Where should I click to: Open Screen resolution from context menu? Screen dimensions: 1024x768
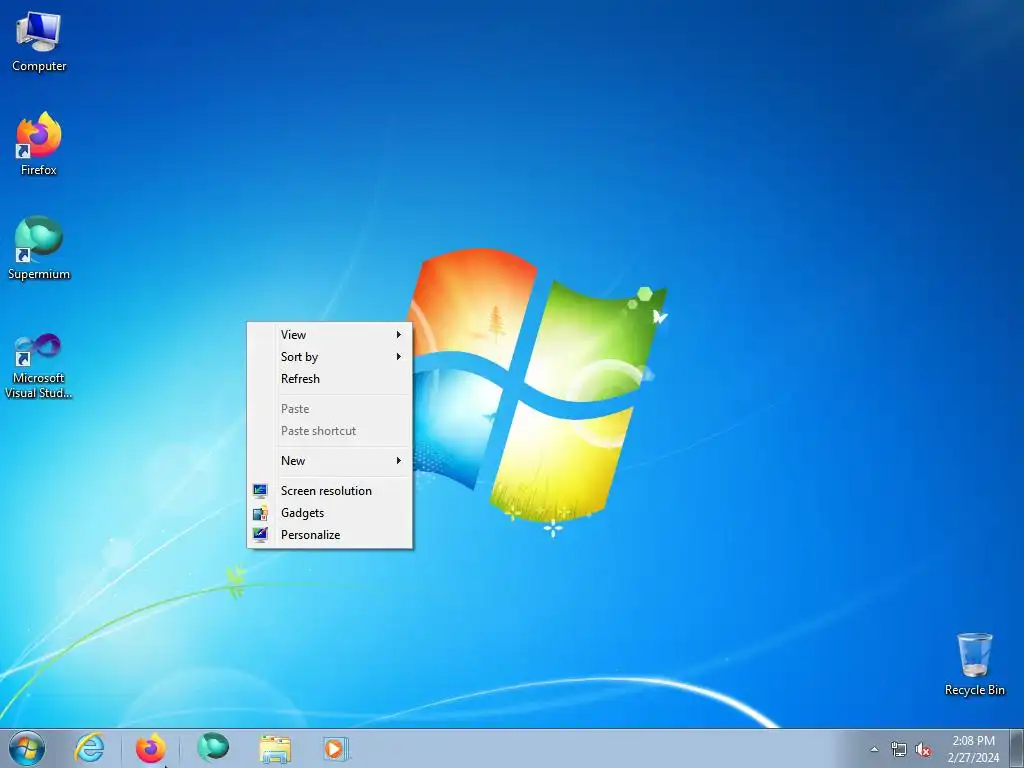pos(330,490)
